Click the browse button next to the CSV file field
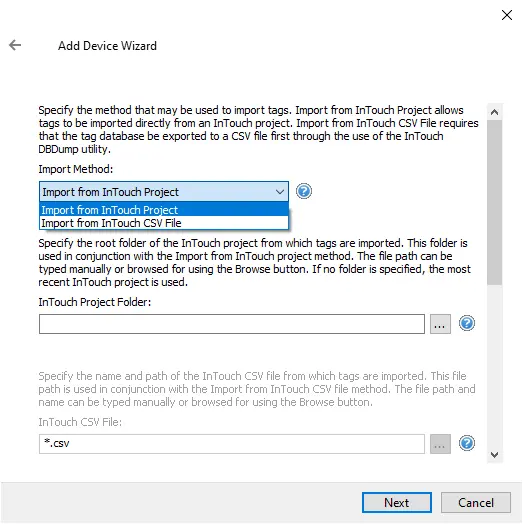Screen dimensions: 523x524 [x=440, y=444]
